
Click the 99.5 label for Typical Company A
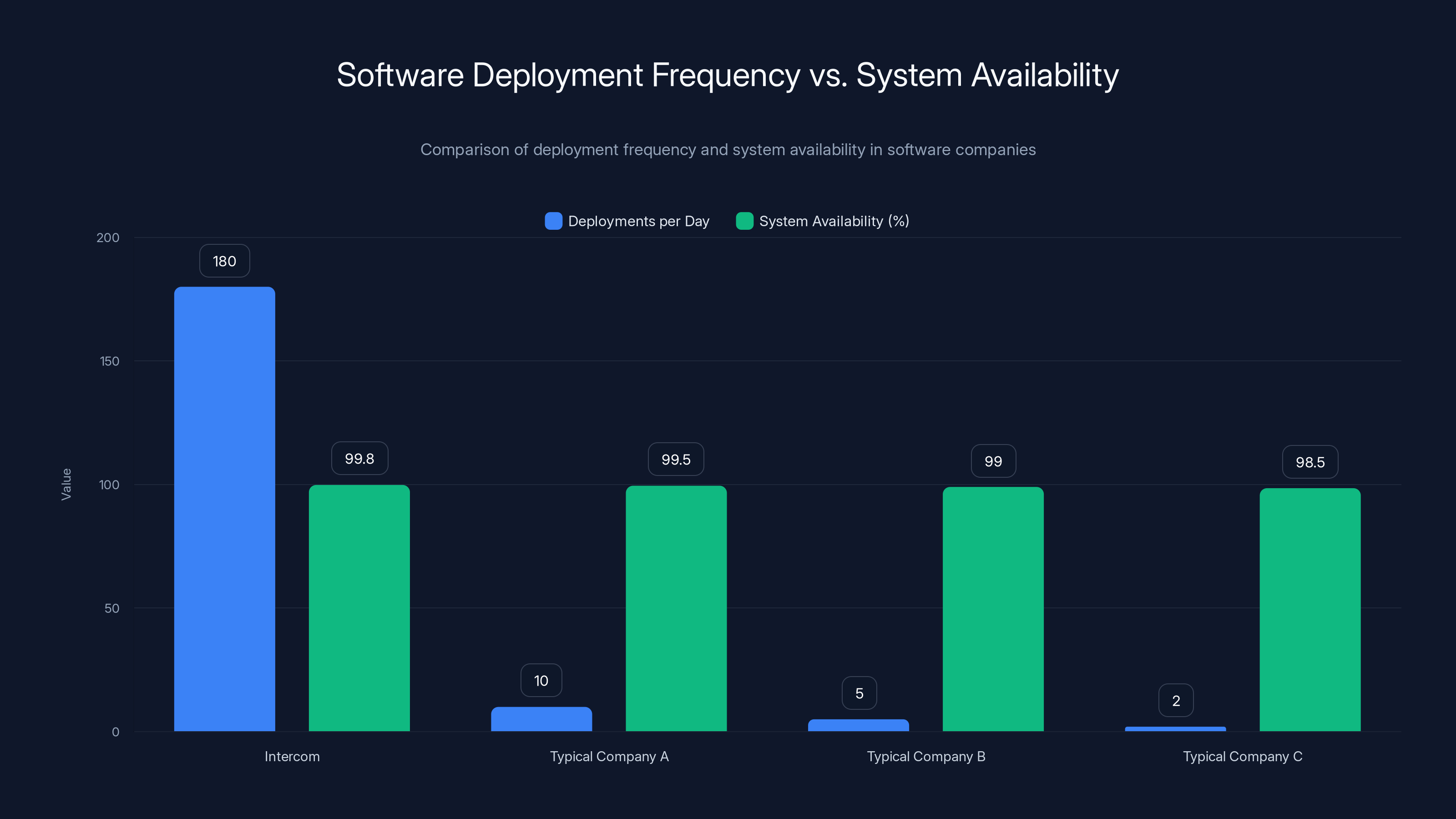coord(676,459)
